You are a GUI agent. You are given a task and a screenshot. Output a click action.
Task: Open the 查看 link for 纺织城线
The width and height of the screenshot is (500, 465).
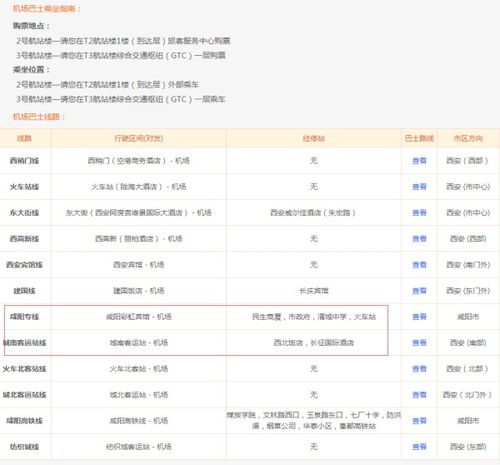(419, 447)
